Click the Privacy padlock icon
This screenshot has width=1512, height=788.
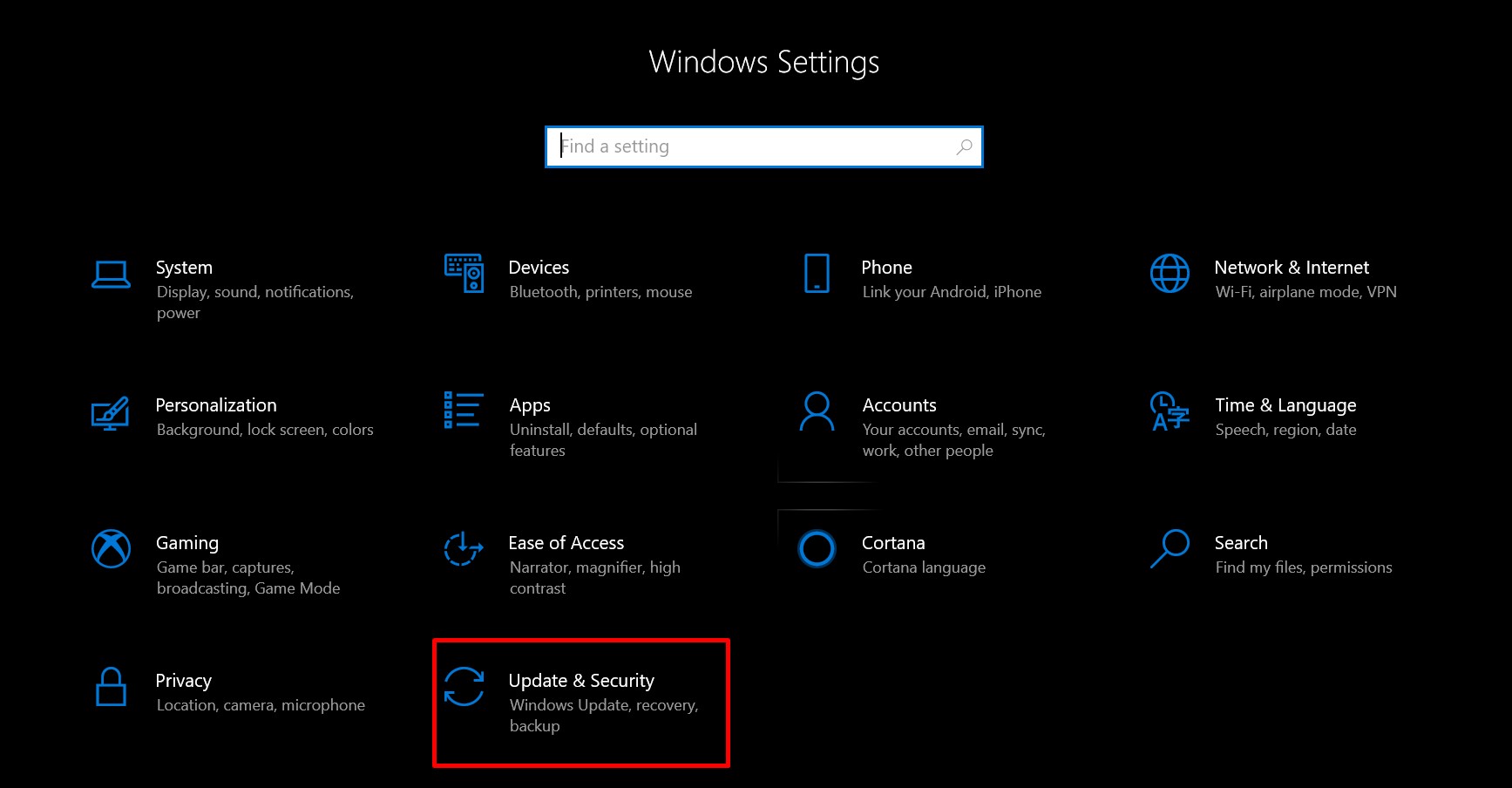111,686
